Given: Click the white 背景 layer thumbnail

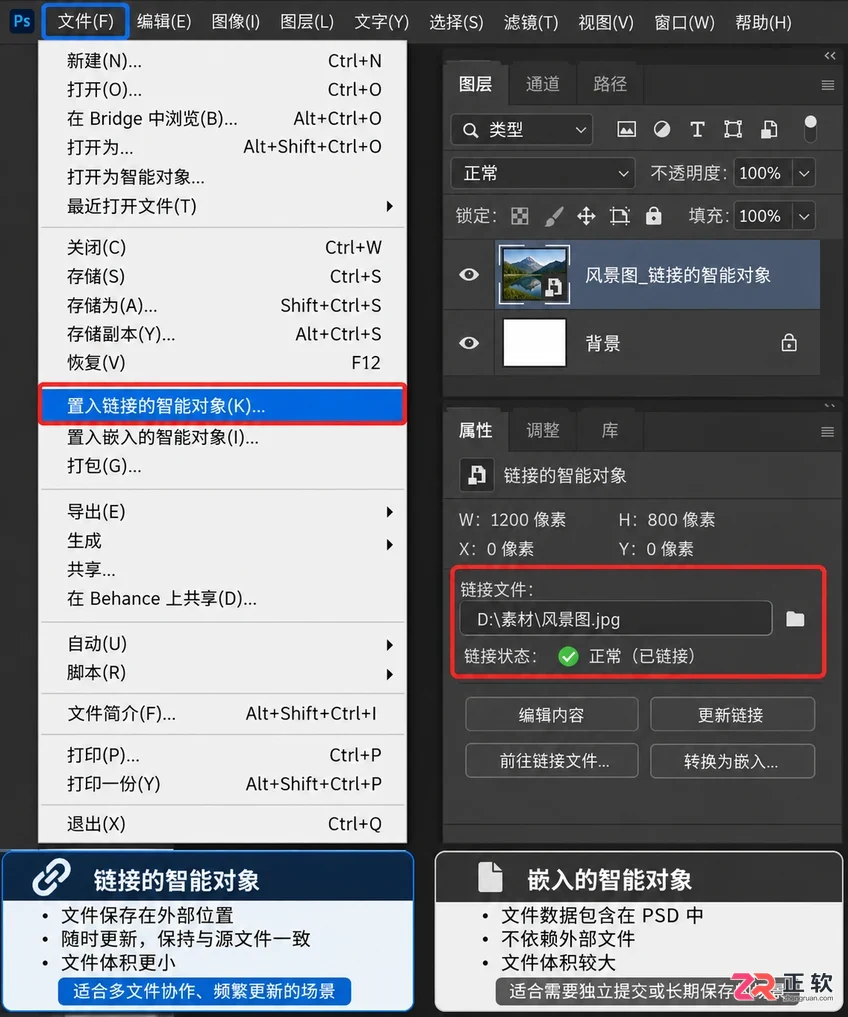Looking at the screenshot, I should (x=534, y=342).
